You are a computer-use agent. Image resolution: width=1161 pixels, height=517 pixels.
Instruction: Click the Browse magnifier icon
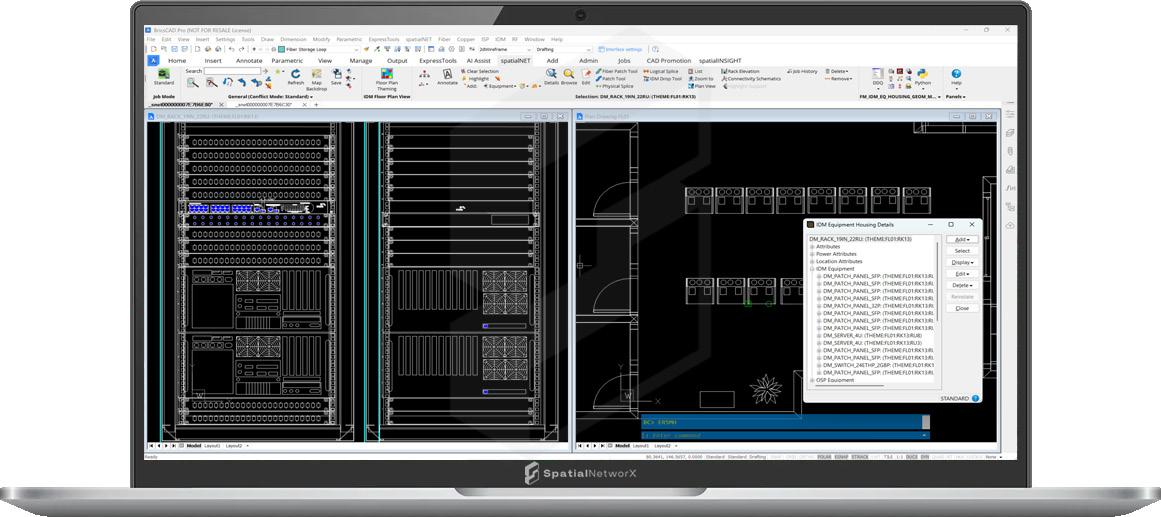tap(569, 74)
